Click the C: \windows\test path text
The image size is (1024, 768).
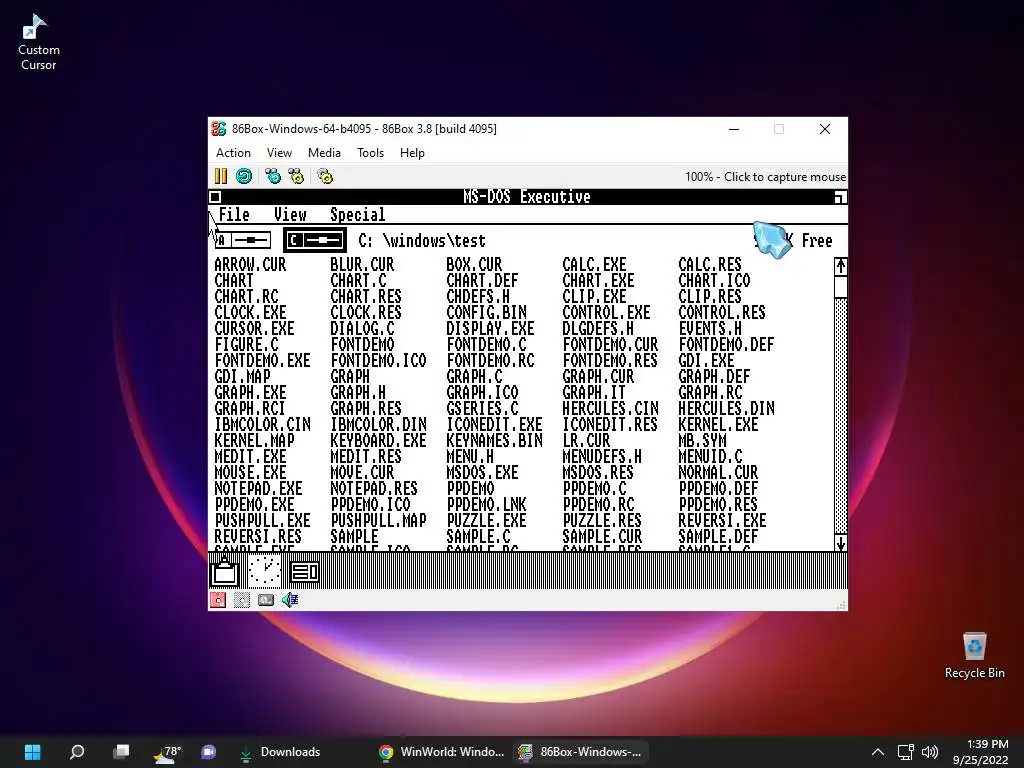[422, 241]
